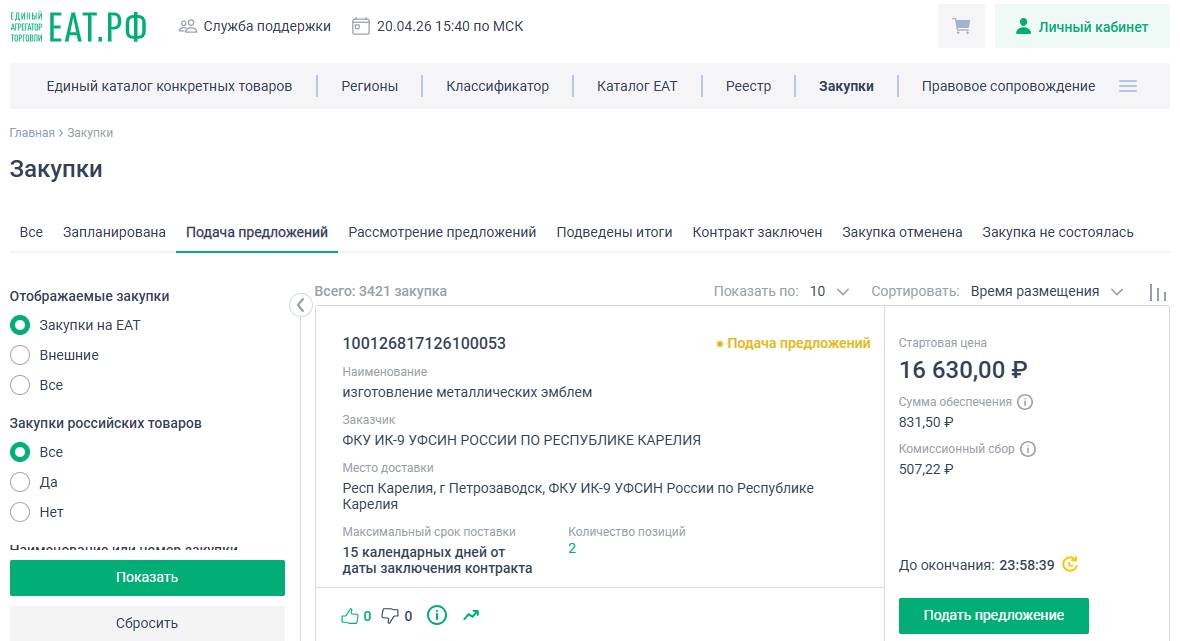
Task: Click the Подача предложений status label
Action: 793,344
